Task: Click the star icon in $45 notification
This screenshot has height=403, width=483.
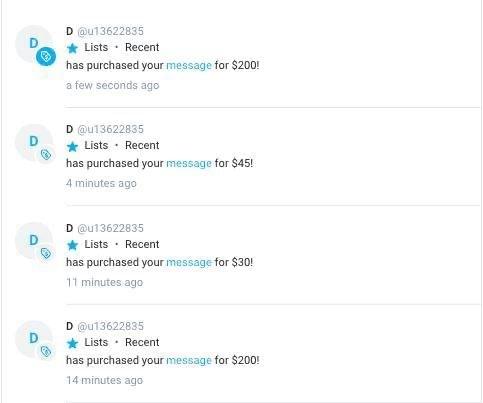Action: tap(72, 146)
